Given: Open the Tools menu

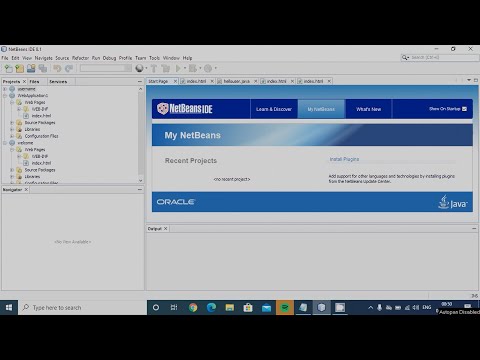Looking at the screenshot, I should coord(154,58).
